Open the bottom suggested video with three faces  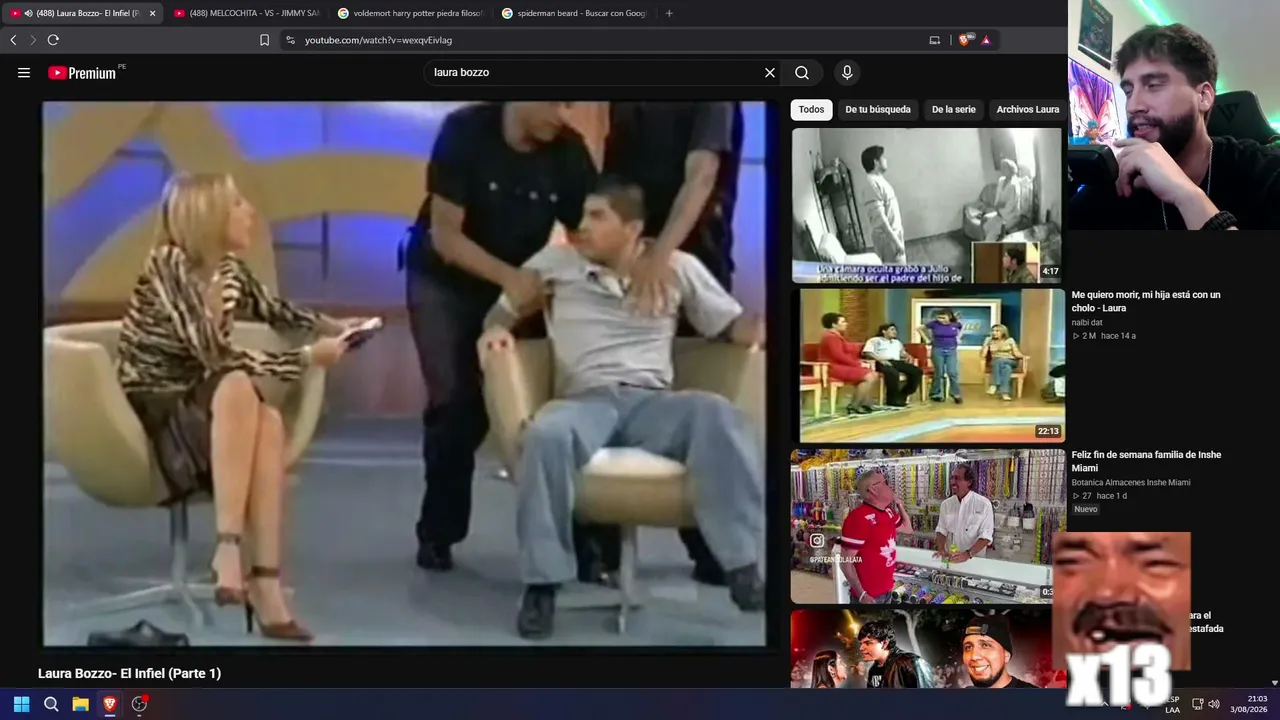tap(921, 649)
